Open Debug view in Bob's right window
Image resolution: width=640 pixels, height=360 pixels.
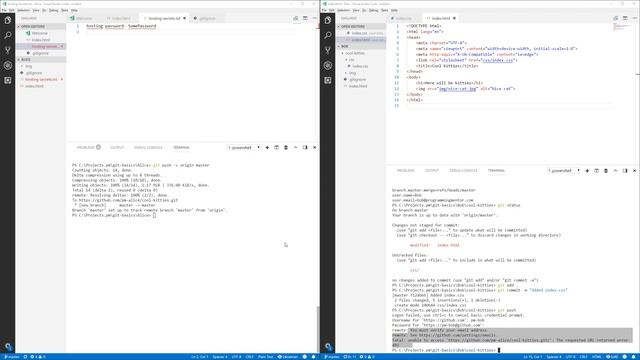pos(328,65)
